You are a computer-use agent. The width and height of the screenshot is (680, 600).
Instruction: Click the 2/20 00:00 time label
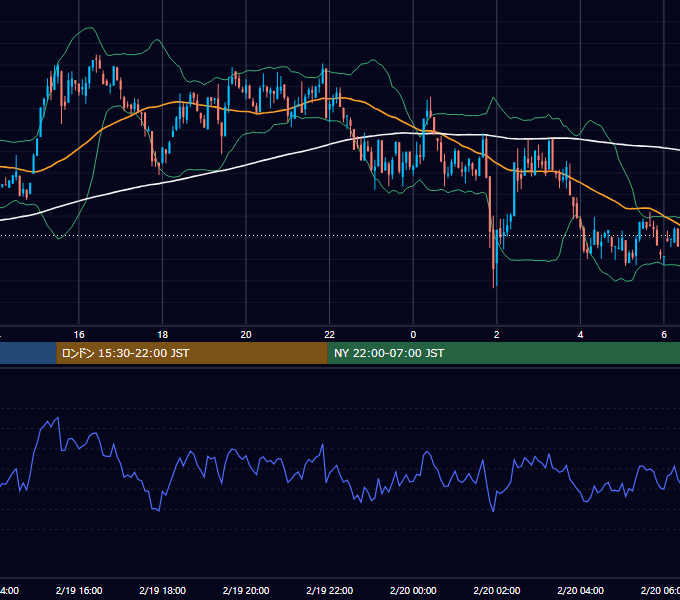[413, 590]
